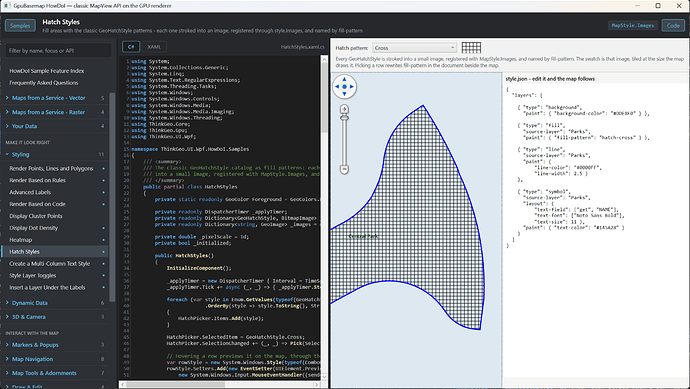Image resolution: width=690 pixels, height=389 pixels.
Task: Click the zoom slider handle on the map
Action: (x=345, y=117)
